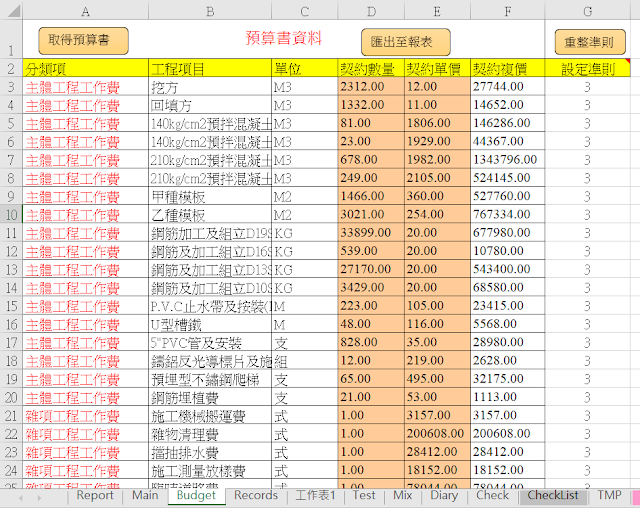Select total price cell 27744.00
Viewport: 640px width, 508px height.
pos(507,87)
